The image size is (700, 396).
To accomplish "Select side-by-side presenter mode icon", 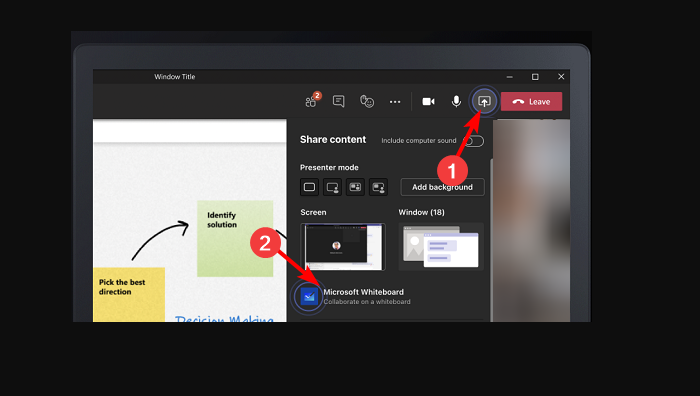I will [x=355, y=187].
